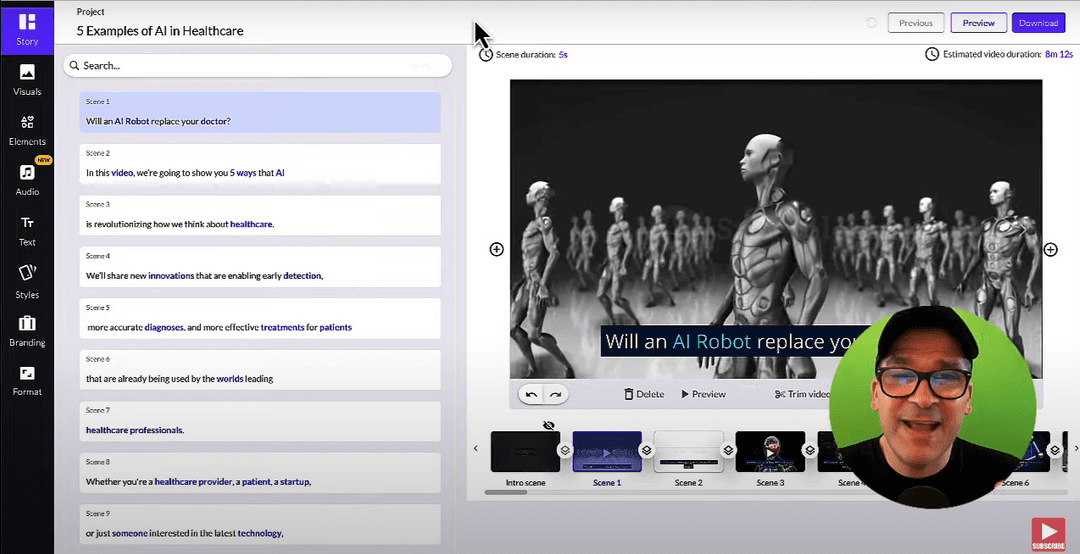The height and width of the screenshot is (554, 1080).
Task: Click the Preview button at top
Action: (978, 23)
